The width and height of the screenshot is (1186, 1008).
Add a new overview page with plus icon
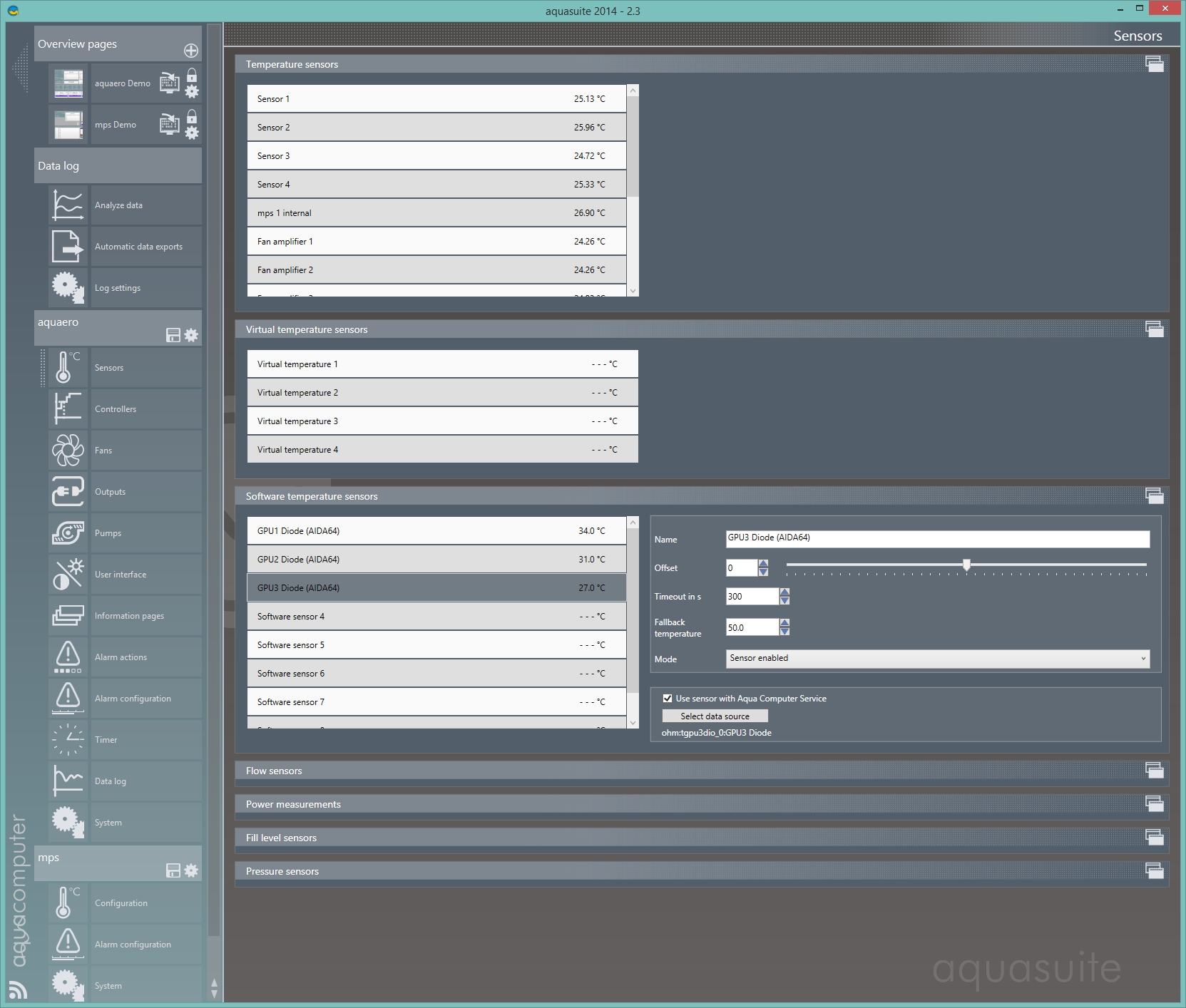tap(191, 51)
